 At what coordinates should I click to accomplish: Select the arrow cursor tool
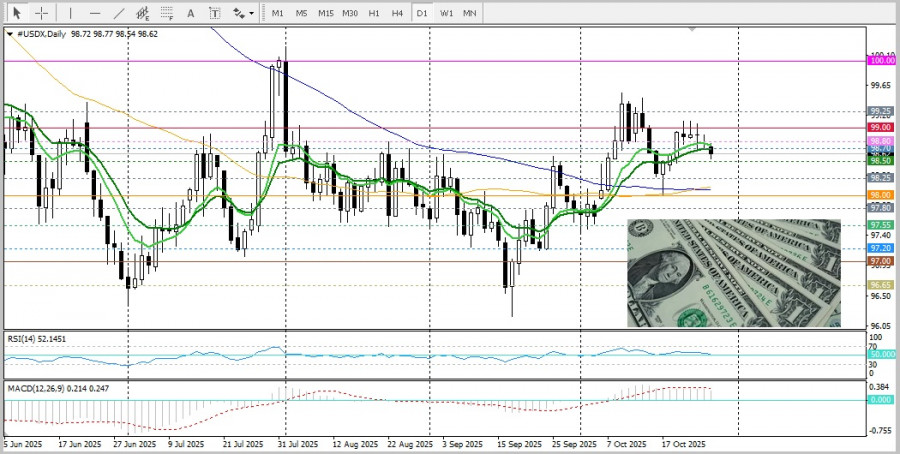pyautogui.click(x=17, y=13)
